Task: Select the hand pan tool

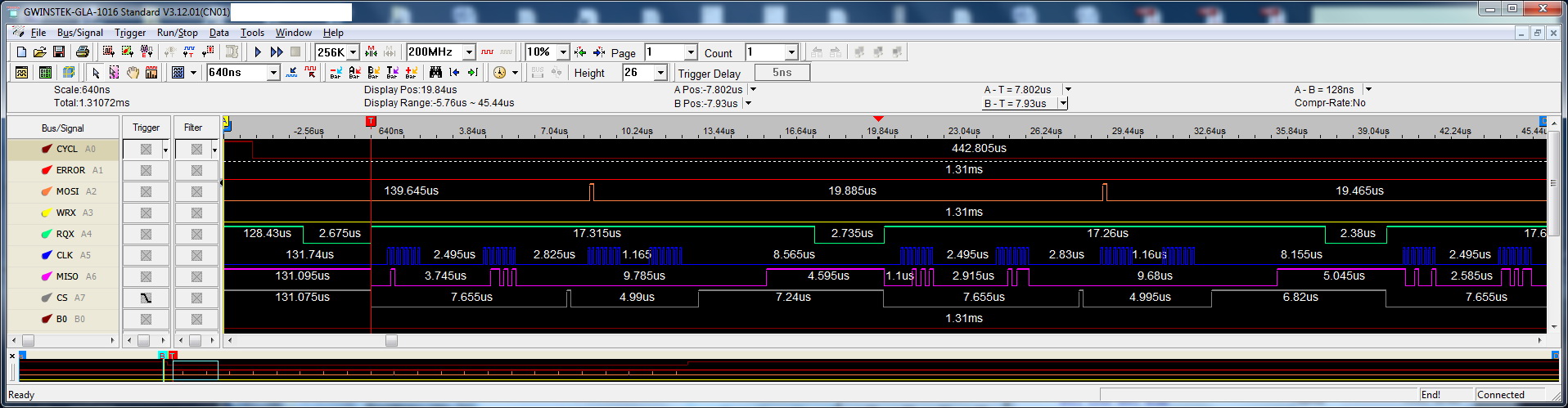Action: point(133,73)
